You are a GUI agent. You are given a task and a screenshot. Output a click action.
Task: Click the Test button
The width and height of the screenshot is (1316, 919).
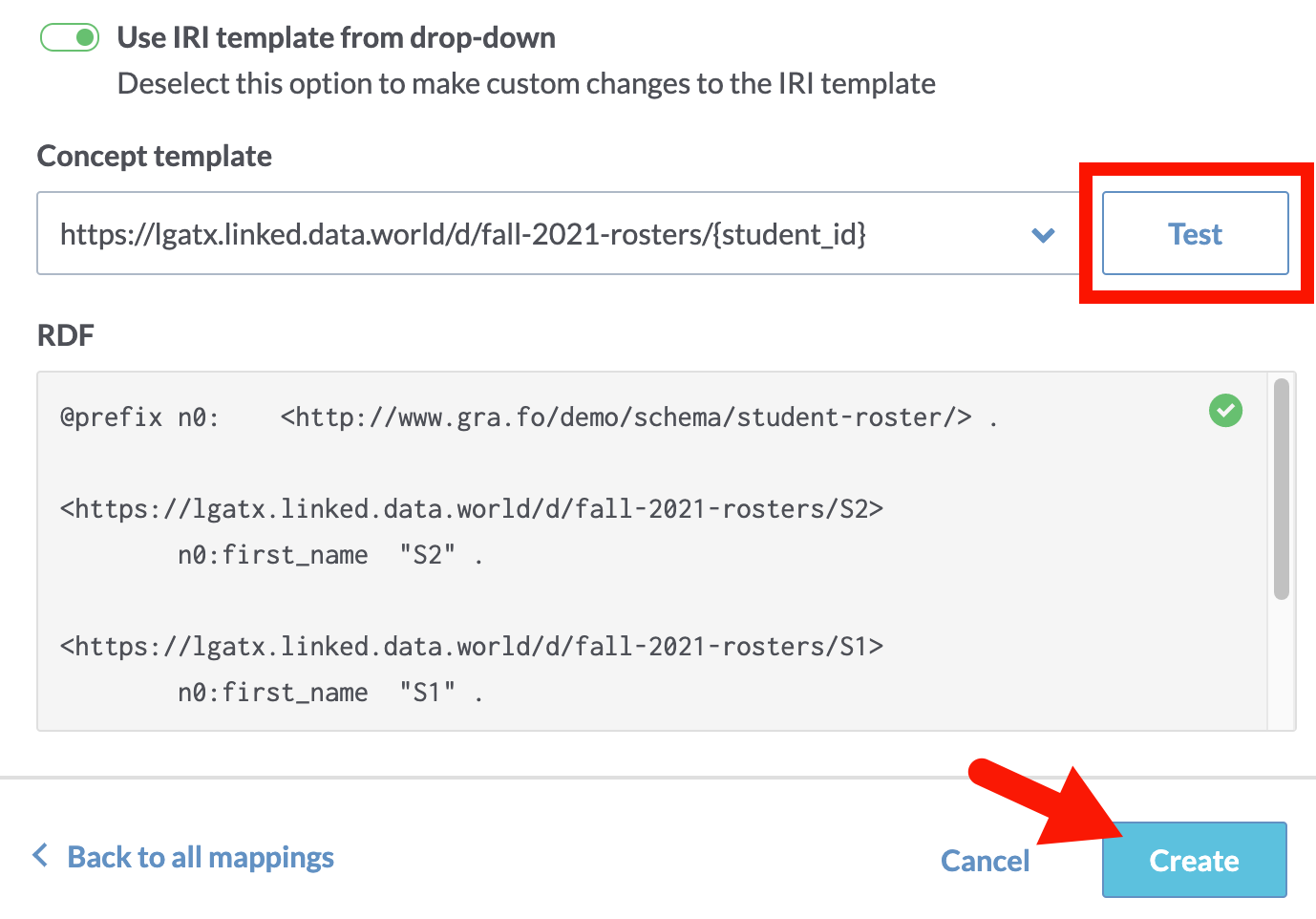click(x=1195, y=234)
